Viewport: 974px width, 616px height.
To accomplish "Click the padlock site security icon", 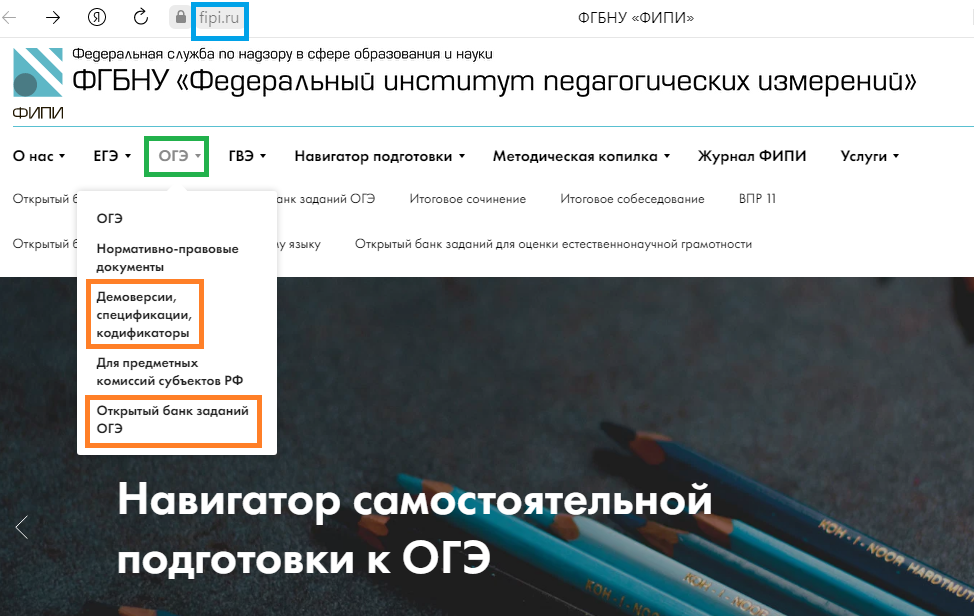I will coord(181,17).
